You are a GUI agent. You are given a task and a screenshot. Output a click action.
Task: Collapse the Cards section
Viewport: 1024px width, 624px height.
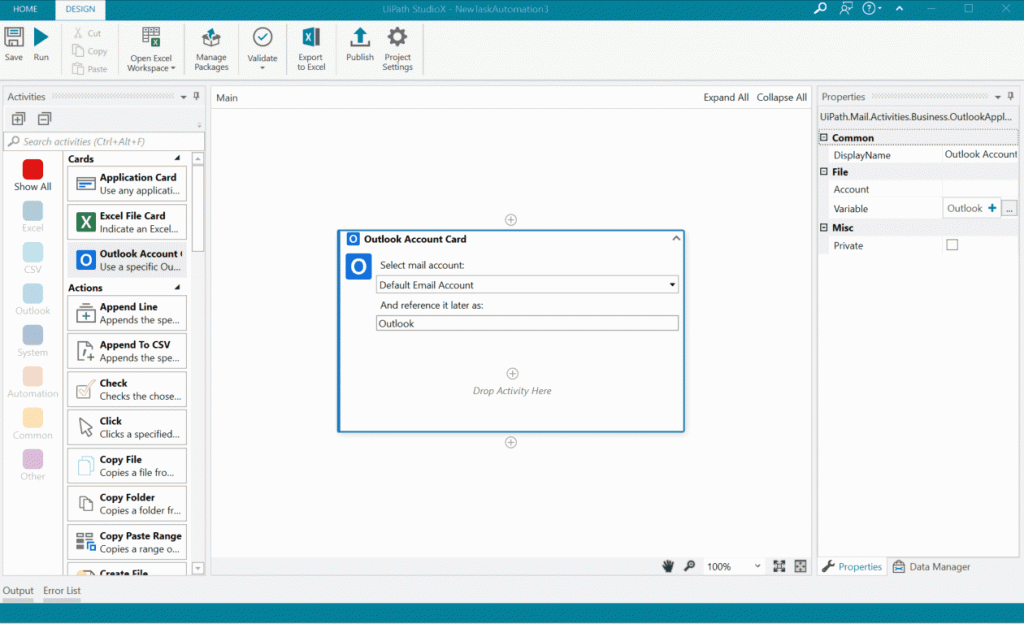177,159
